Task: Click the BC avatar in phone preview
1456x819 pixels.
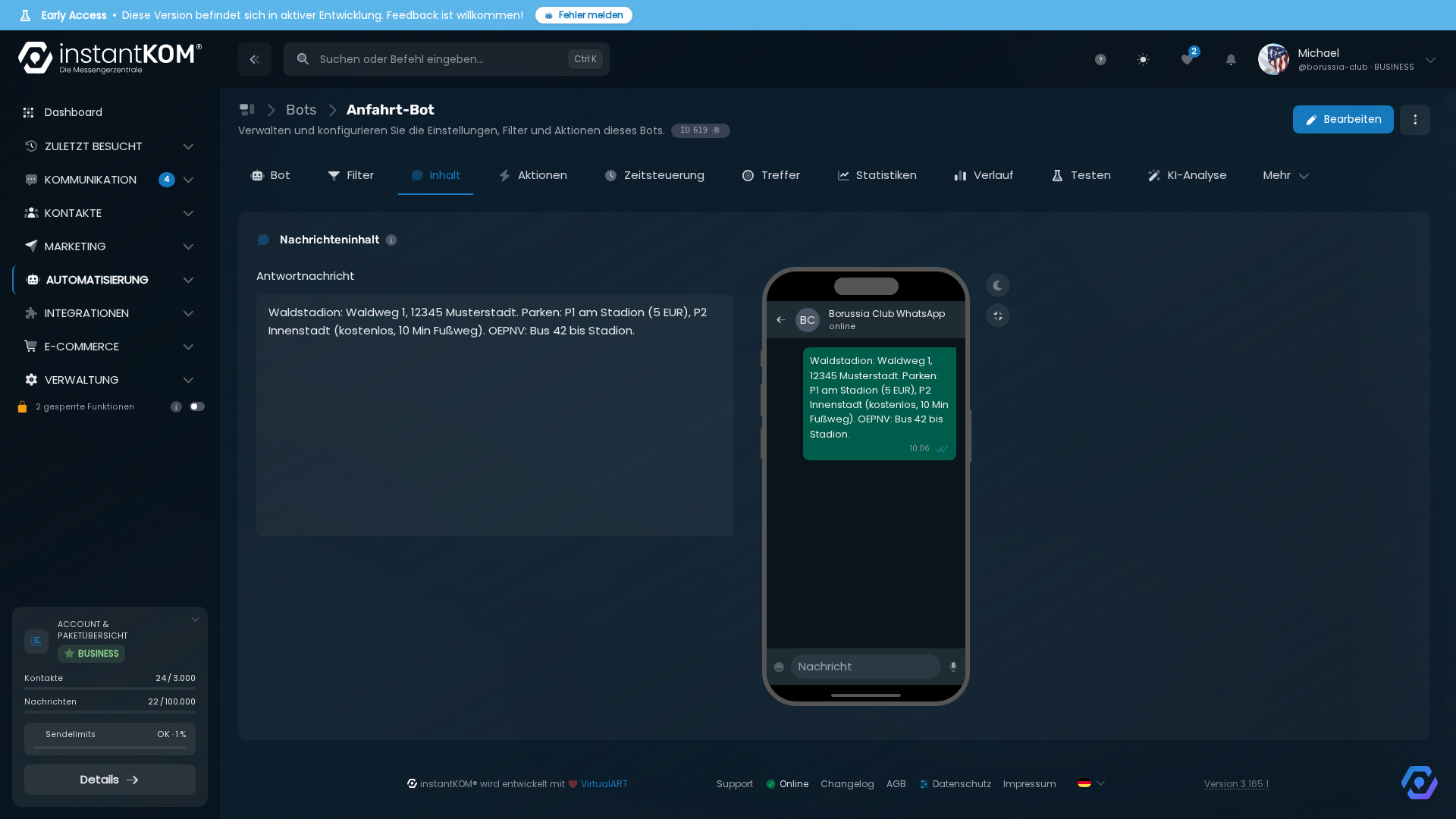Action: (808, 320)
